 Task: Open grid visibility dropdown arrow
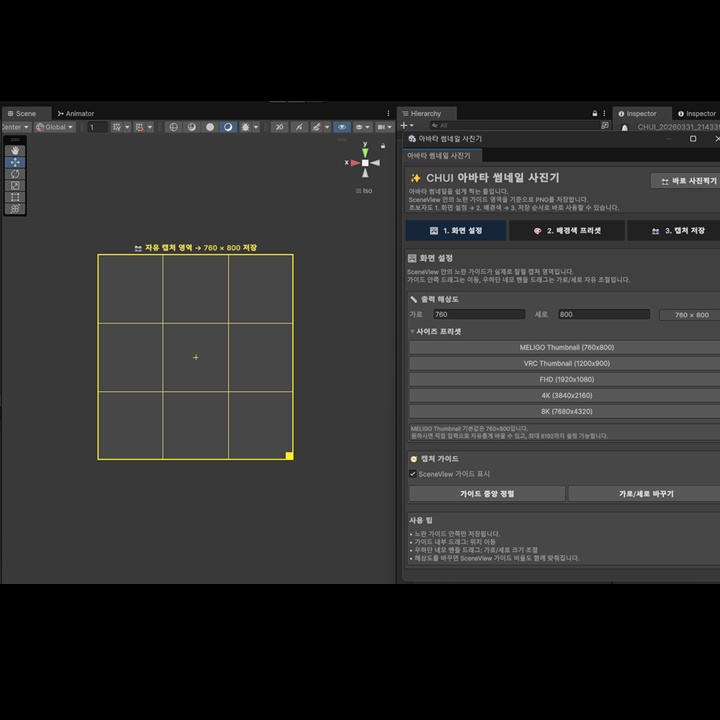pos(127,127)
